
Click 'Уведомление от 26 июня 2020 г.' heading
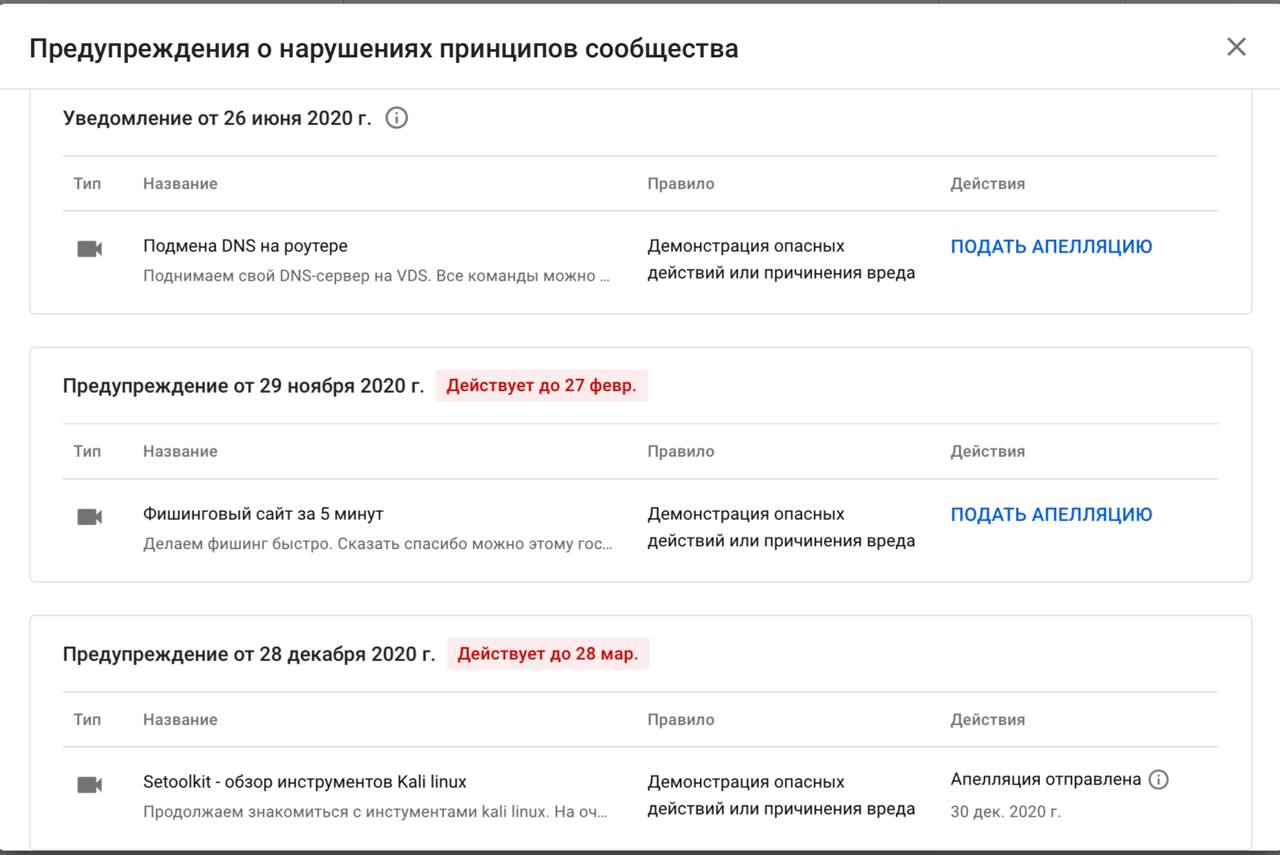pos(217,118)
